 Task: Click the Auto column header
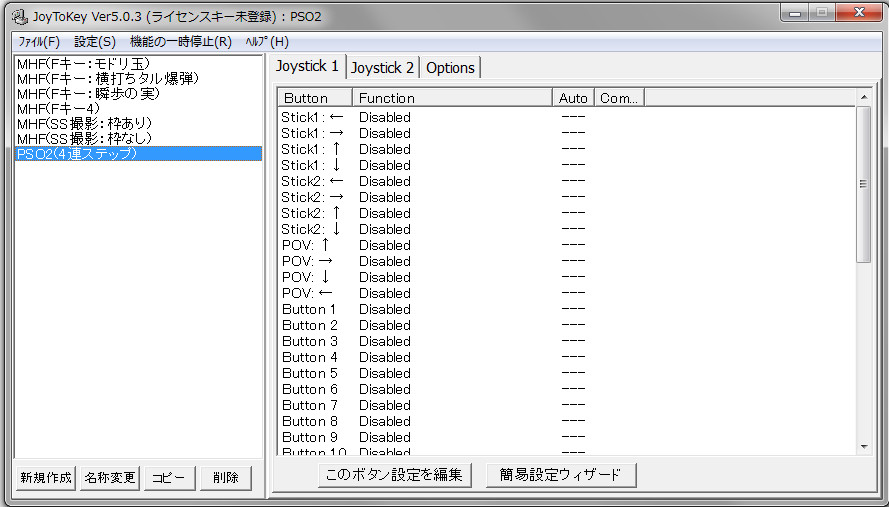coord(573,98)
